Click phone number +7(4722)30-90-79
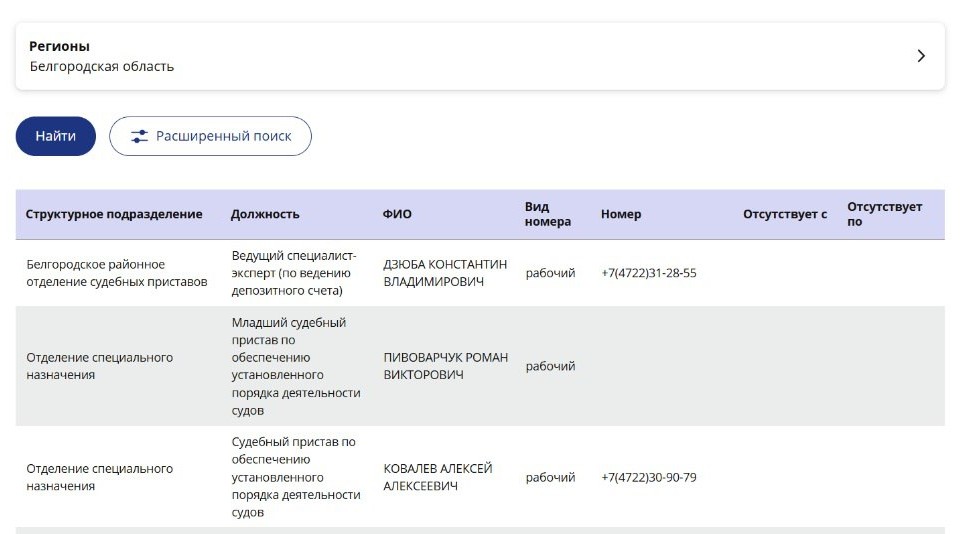 [x=648, y=477]
